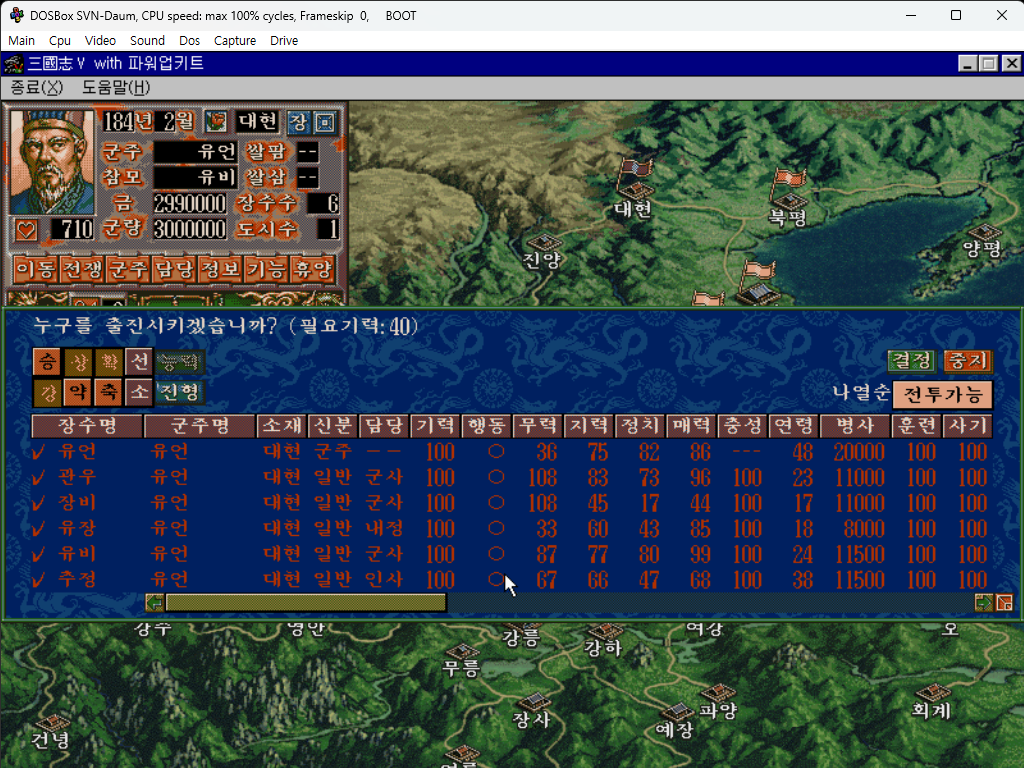Click the dimmed green tile above 진형

[180, 361]
